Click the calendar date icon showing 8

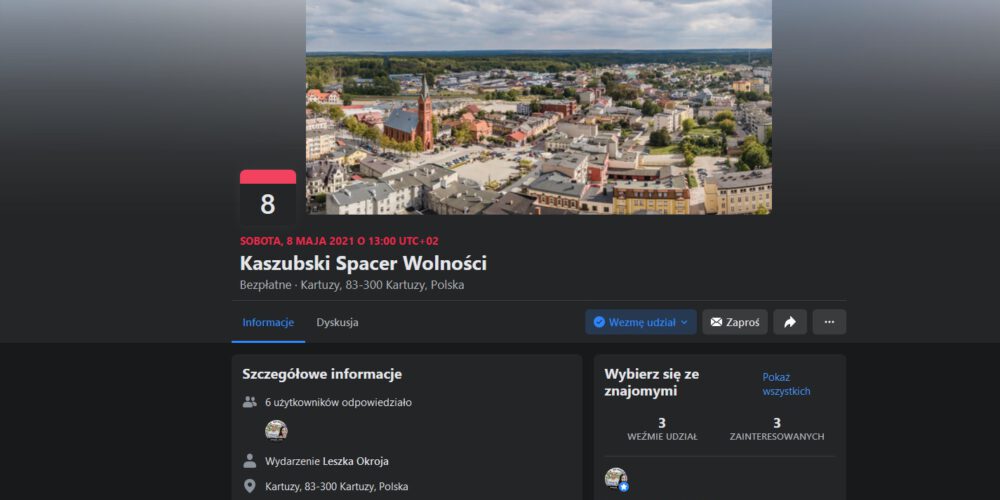click(x=268, y=198)
